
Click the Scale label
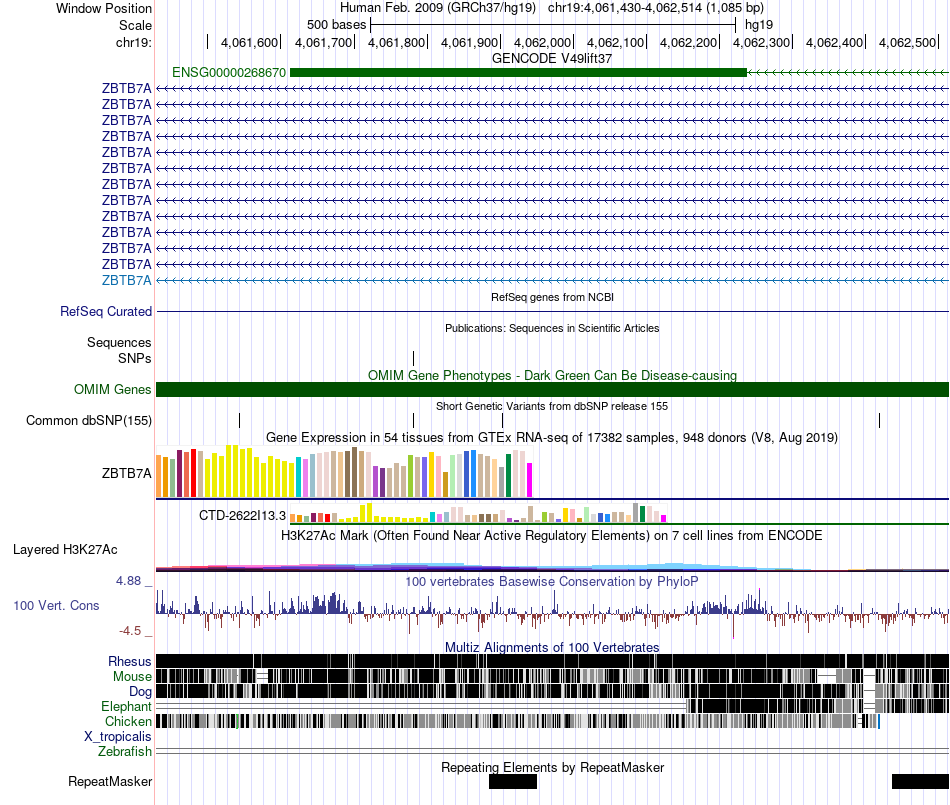135,25
